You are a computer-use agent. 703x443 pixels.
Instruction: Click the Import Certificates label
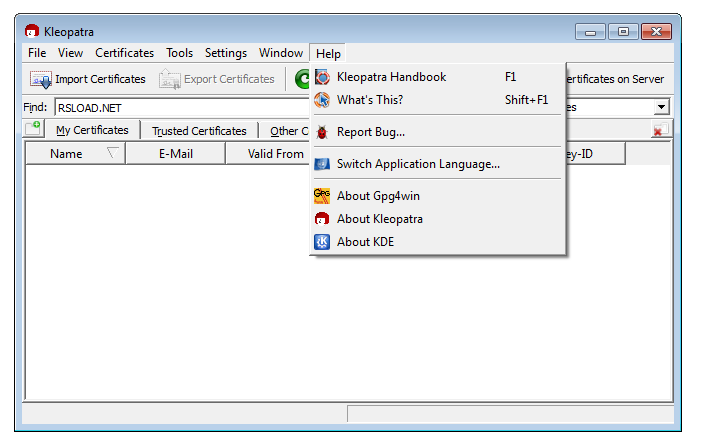tap(100, 79)
